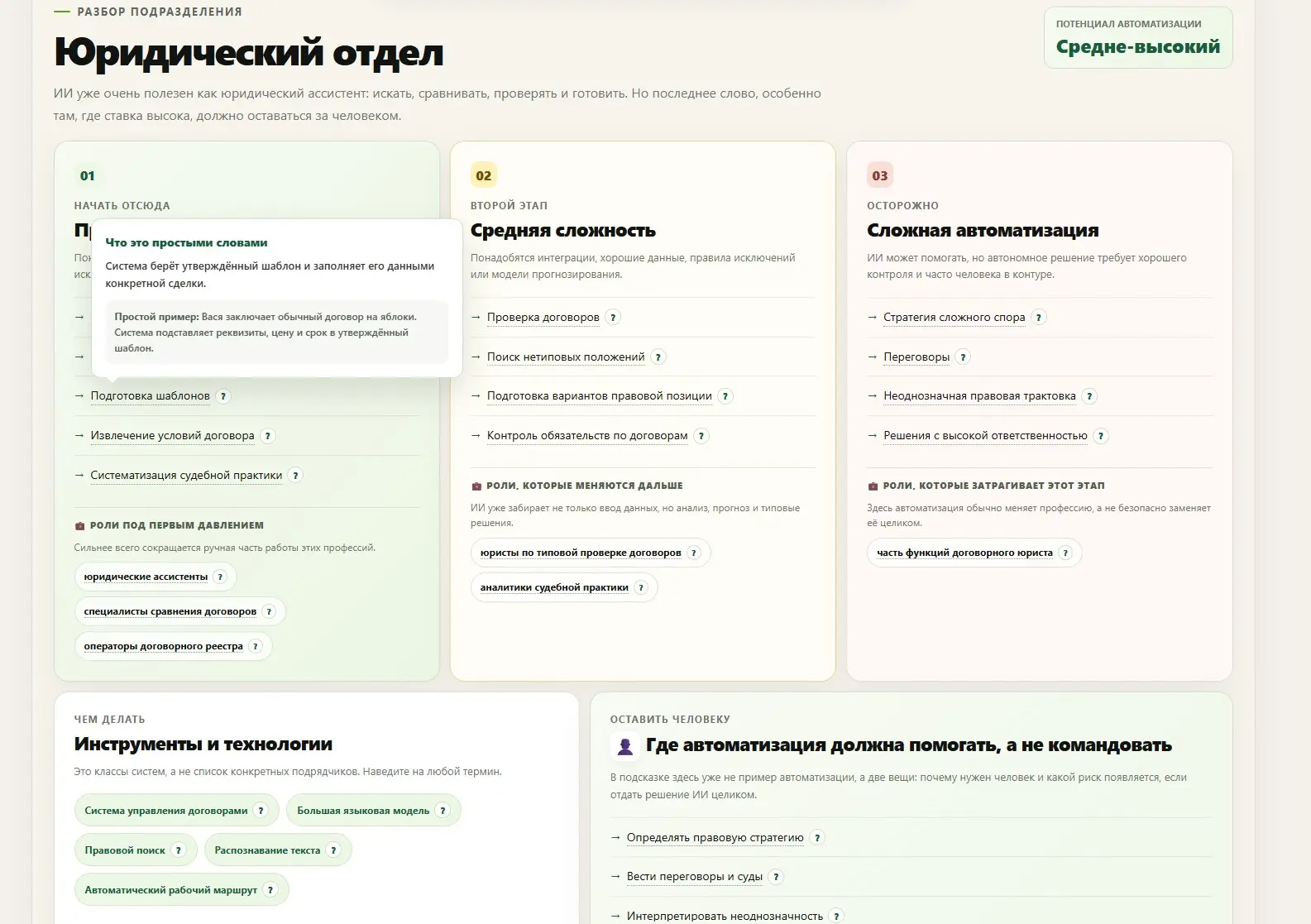Click the question mark beside Вести переговоры и суды

[x=776, y=877]
